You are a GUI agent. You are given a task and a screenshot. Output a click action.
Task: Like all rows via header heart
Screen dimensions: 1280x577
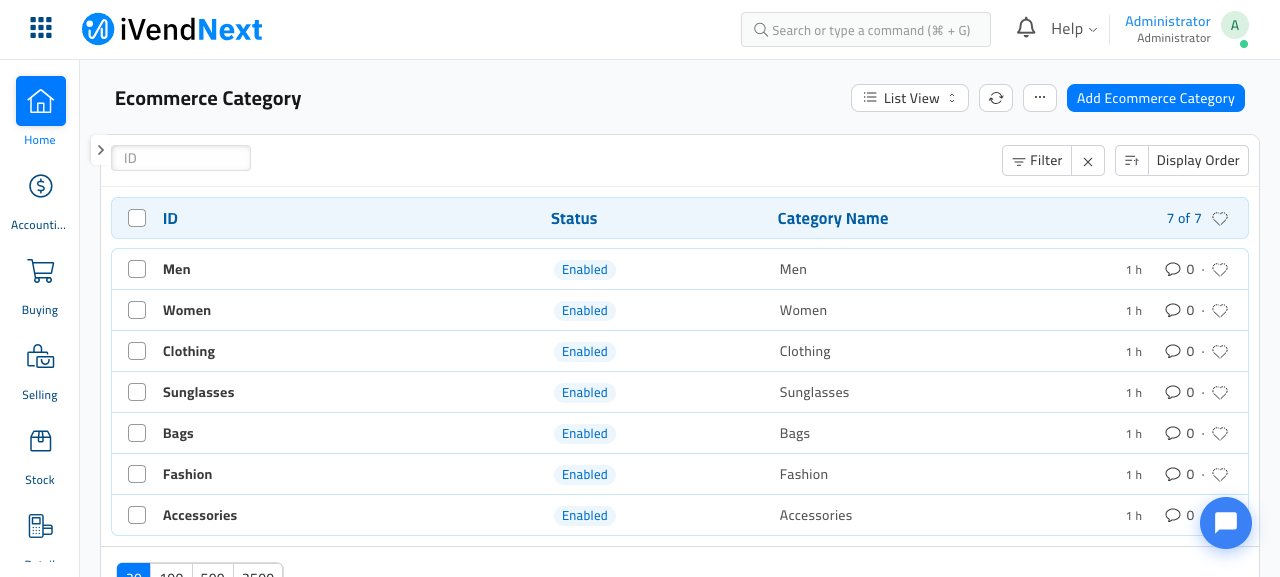(x=1220, y=219)
